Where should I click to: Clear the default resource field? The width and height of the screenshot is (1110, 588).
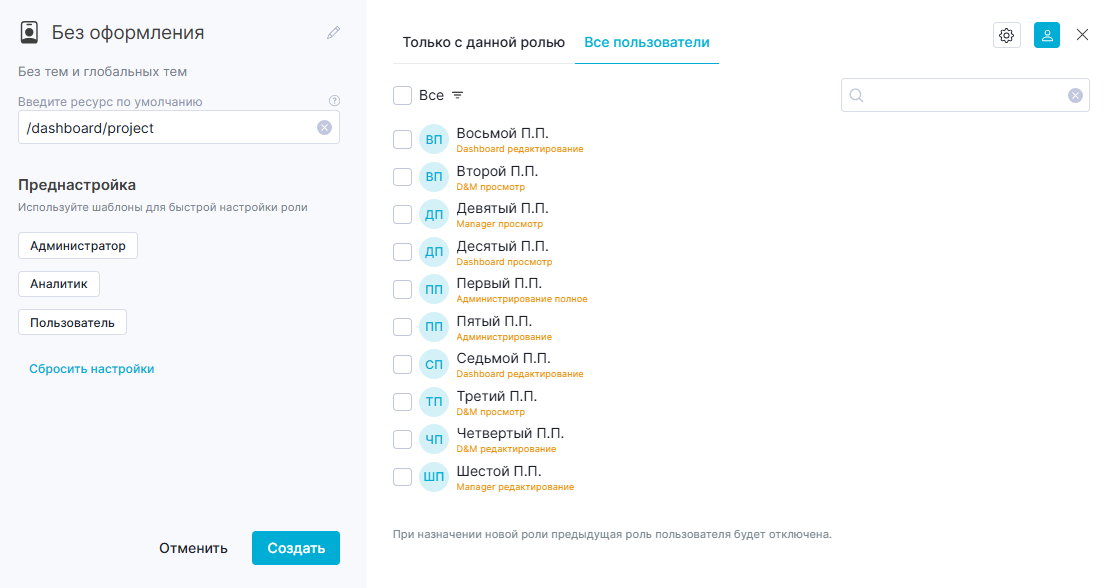tap(324, 127)
